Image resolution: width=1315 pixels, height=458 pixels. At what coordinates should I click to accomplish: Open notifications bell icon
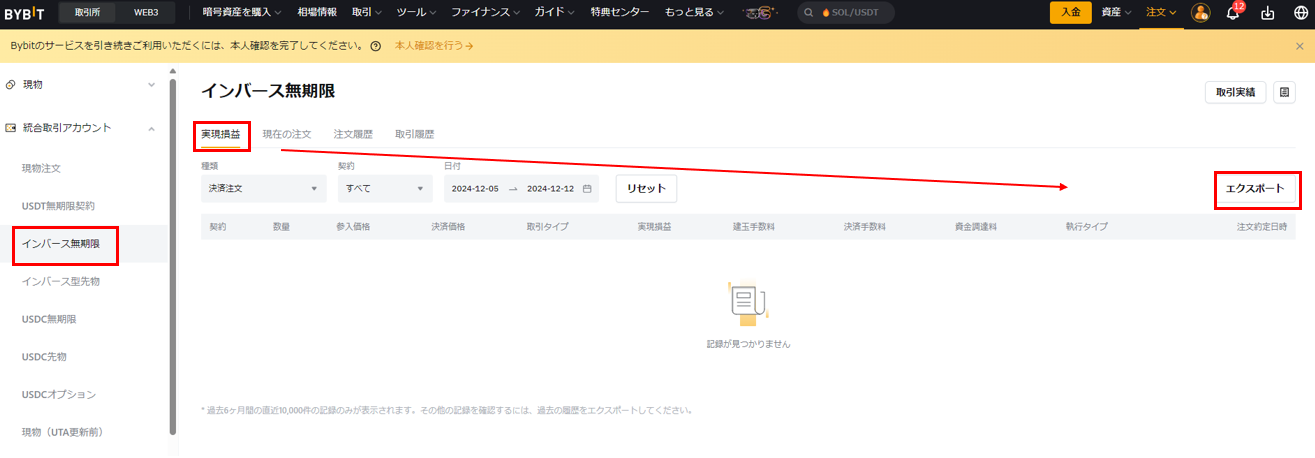(1232, 13)
